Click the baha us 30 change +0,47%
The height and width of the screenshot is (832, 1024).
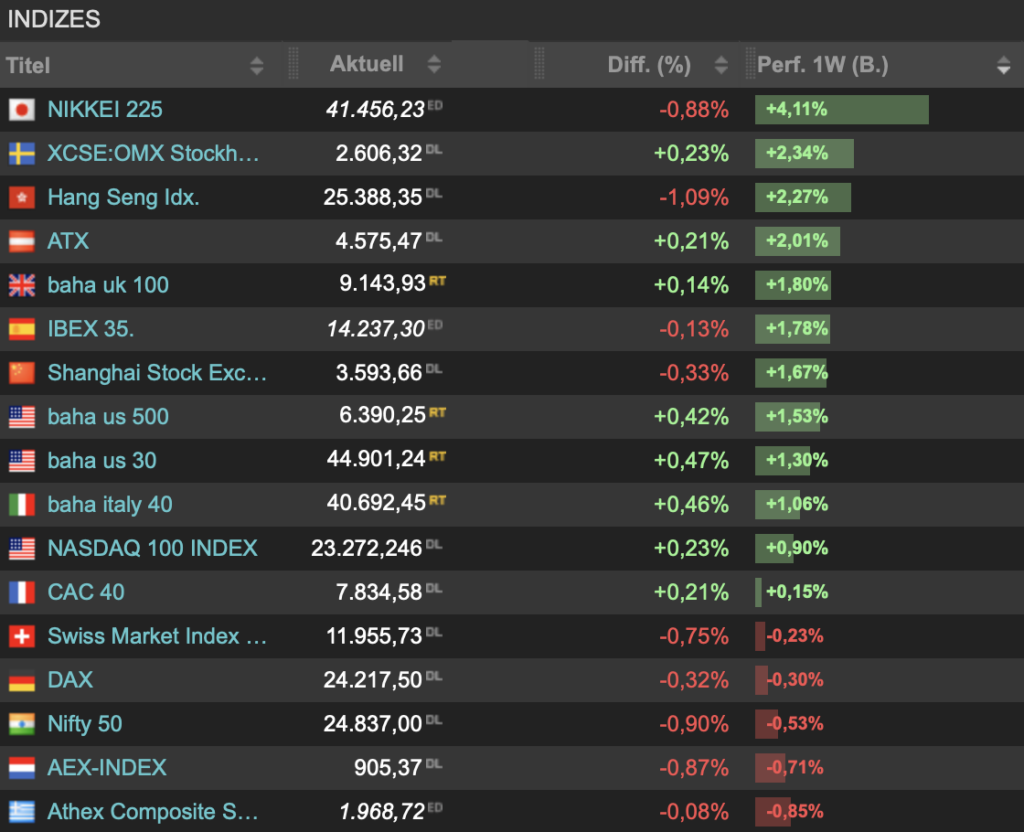(x=692, y=460)
